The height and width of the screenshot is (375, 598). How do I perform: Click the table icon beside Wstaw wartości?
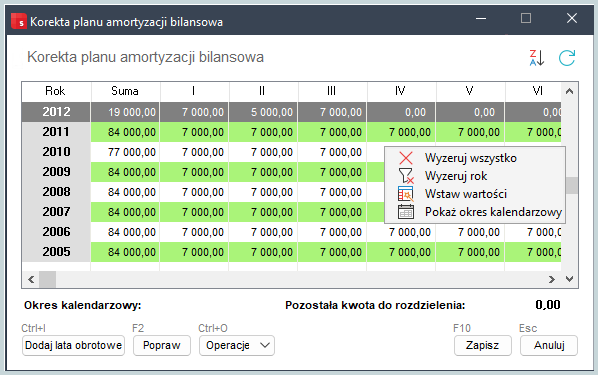406,194
